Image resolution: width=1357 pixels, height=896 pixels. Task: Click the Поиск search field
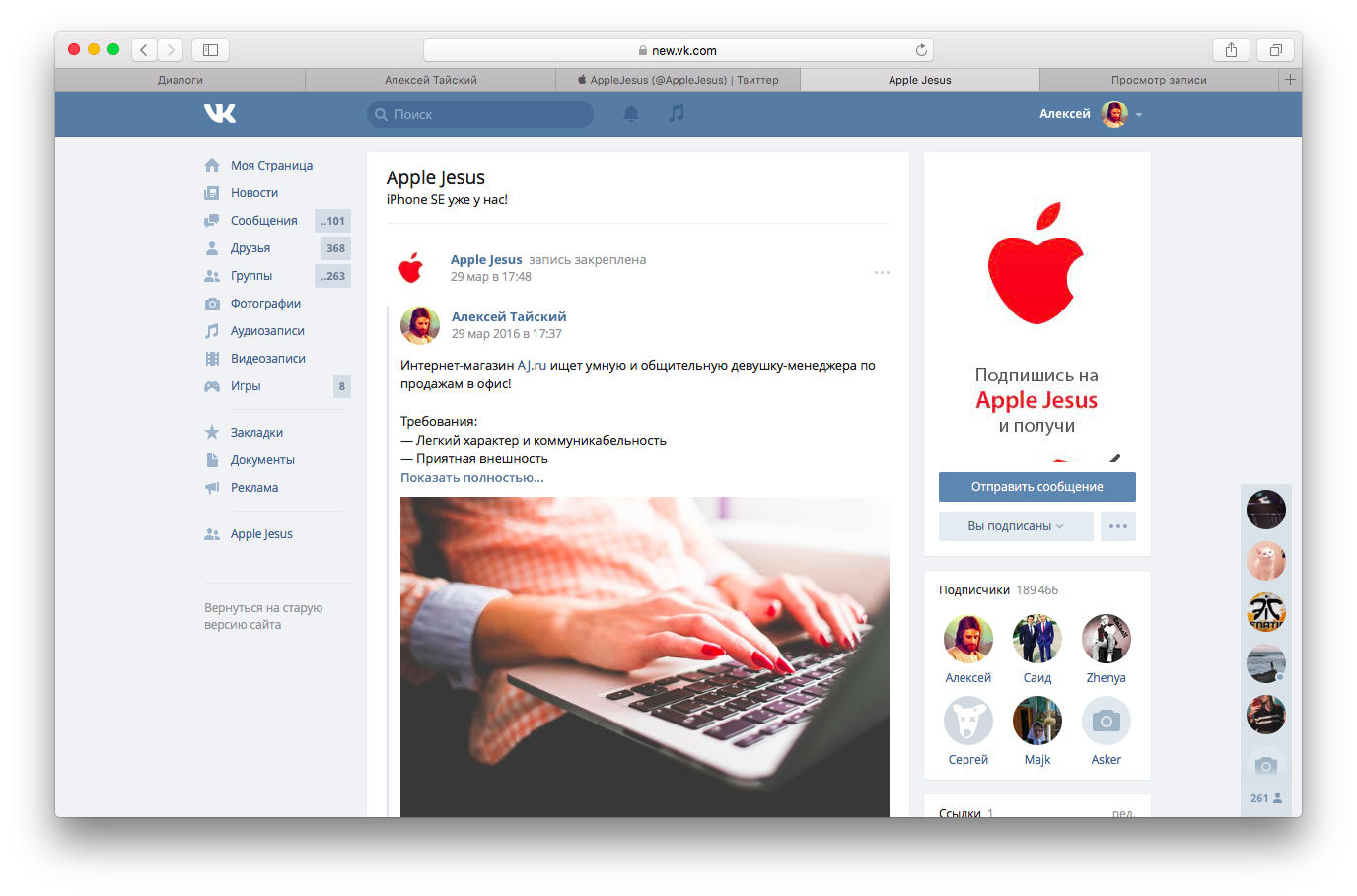pyautogui.click(x=480, y=114)
